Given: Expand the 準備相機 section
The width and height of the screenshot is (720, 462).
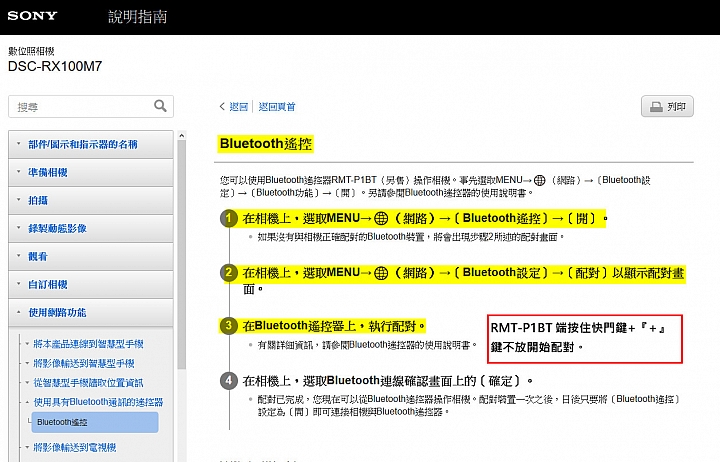Looking at the screenshot, I should (x=90, y=172).
